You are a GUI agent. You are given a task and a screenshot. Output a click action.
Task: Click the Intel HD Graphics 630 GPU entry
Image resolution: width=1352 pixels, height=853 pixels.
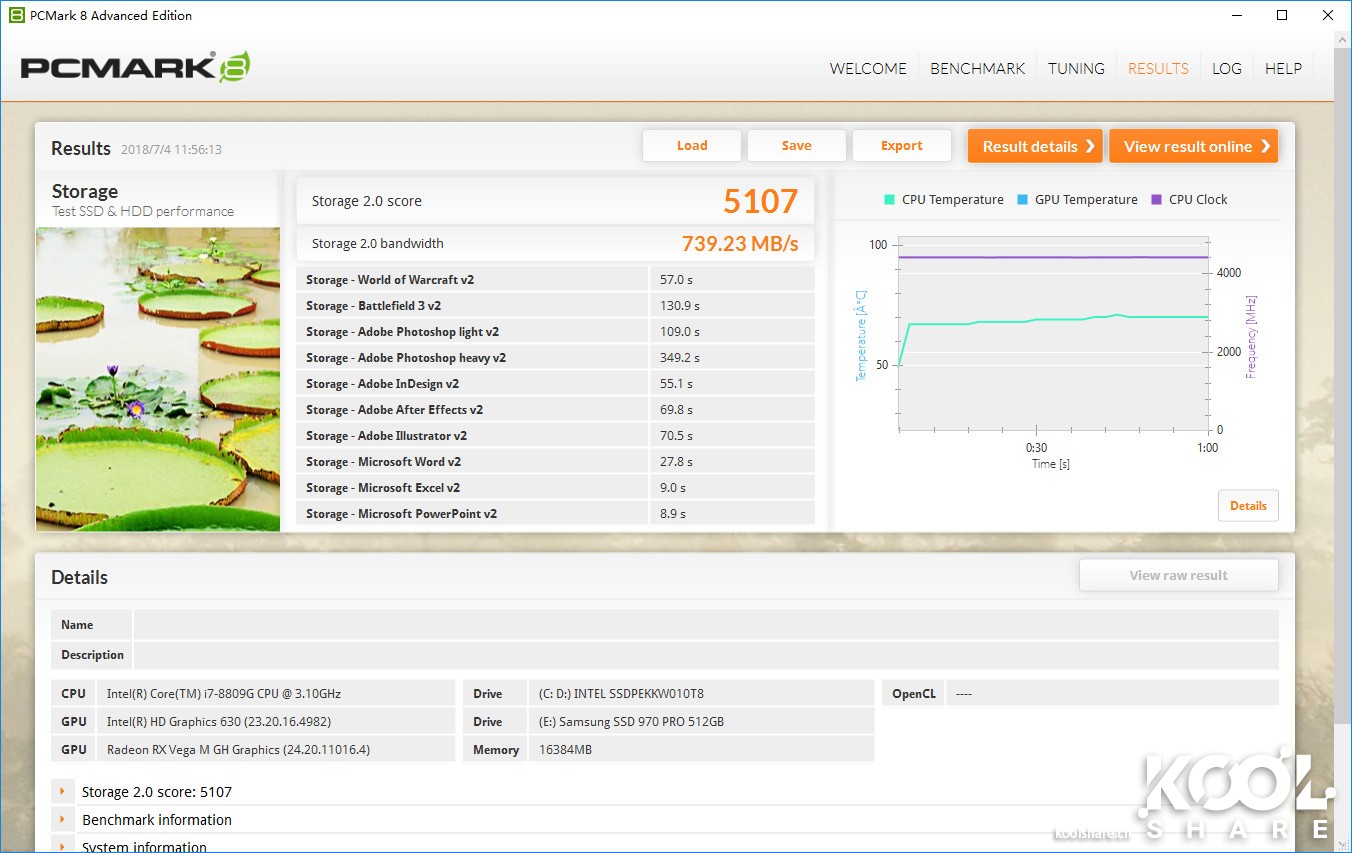tap(277, 722)
